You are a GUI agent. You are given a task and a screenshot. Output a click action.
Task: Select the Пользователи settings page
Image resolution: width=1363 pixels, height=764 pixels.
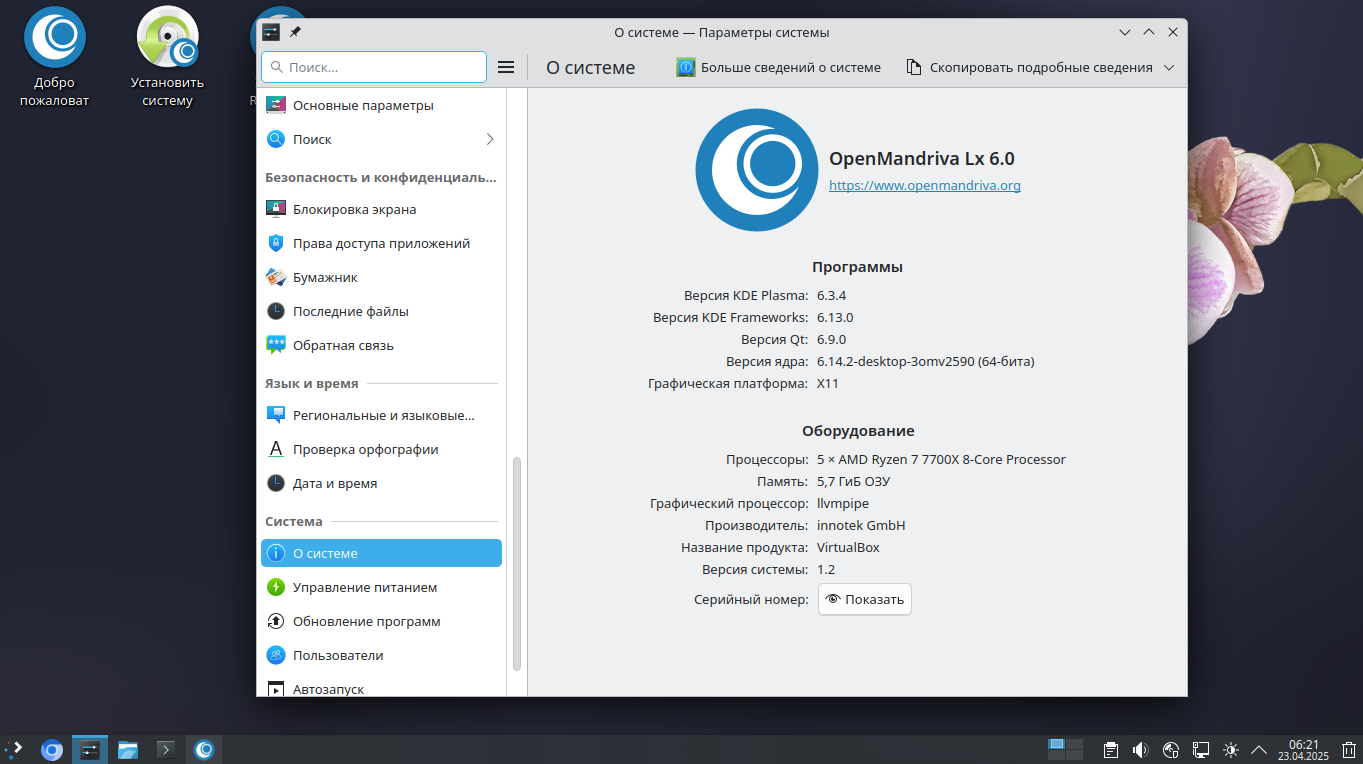click(381, 655)
